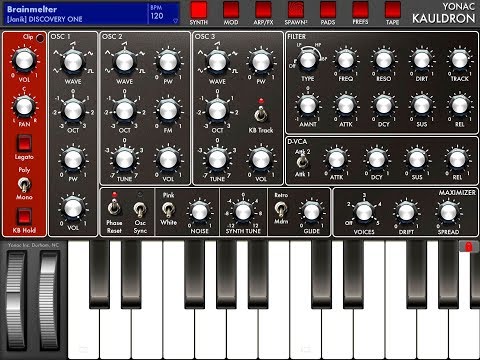Open the MOD page
Image resolution: width=480 pixels, height=360 pixels.
231,10
